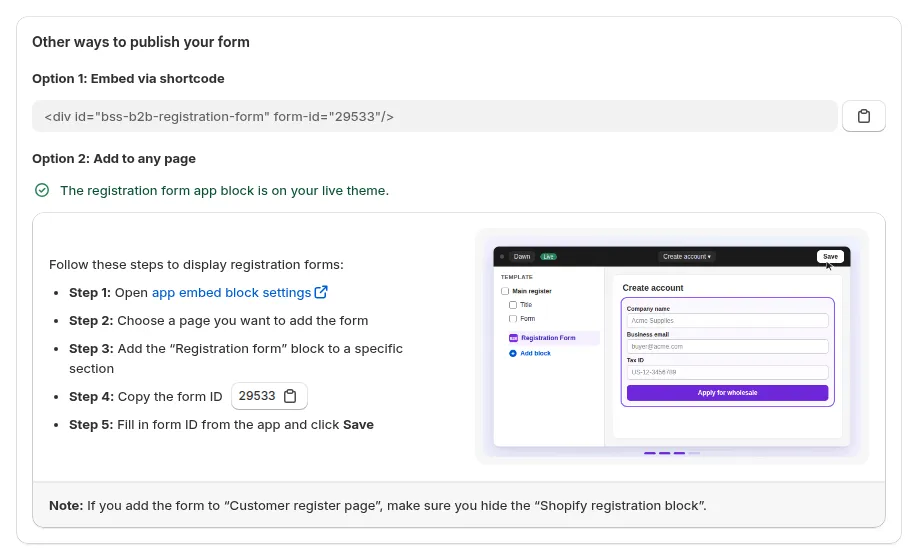
Task: Click Apply for wholesale in illustration
Action: (727, 393)
